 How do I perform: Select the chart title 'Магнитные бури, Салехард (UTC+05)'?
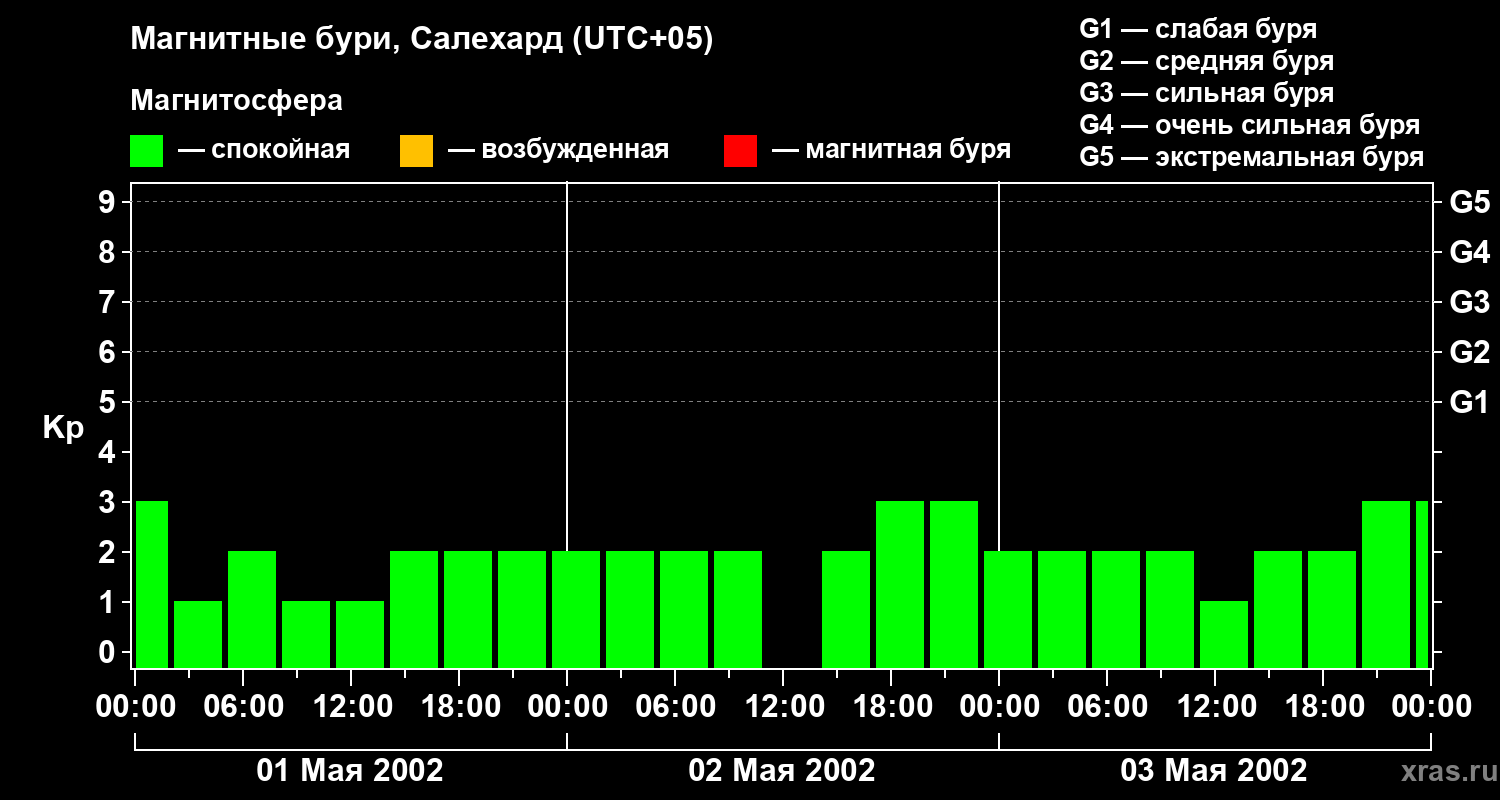[422, 40]
